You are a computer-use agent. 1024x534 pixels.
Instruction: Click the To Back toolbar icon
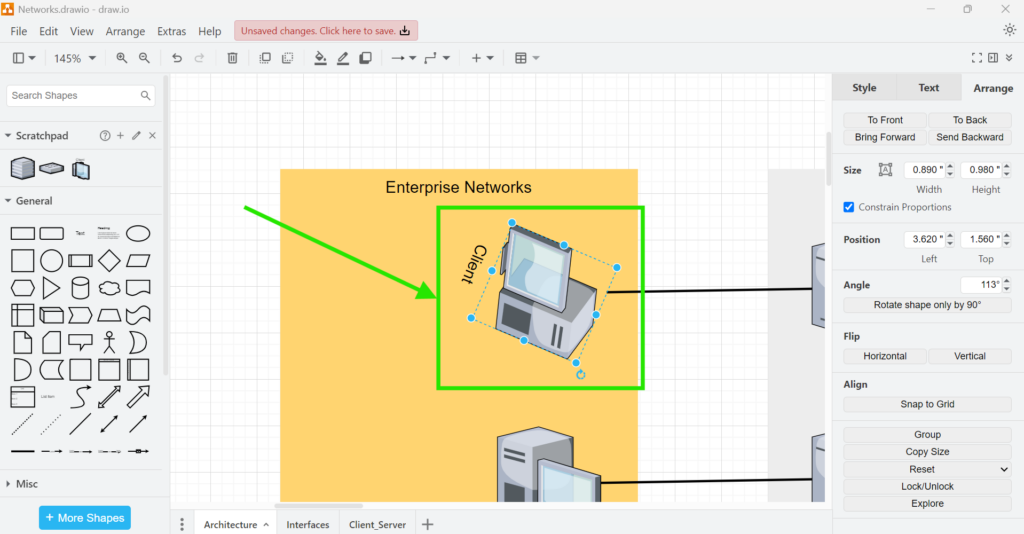click(287, 58)
